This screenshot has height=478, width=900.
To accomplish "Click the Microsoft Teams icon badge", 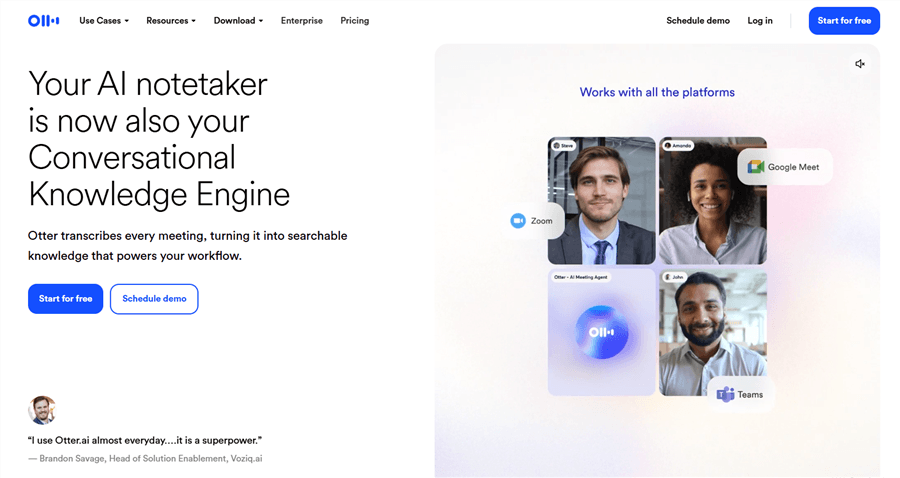I will 726,394.
